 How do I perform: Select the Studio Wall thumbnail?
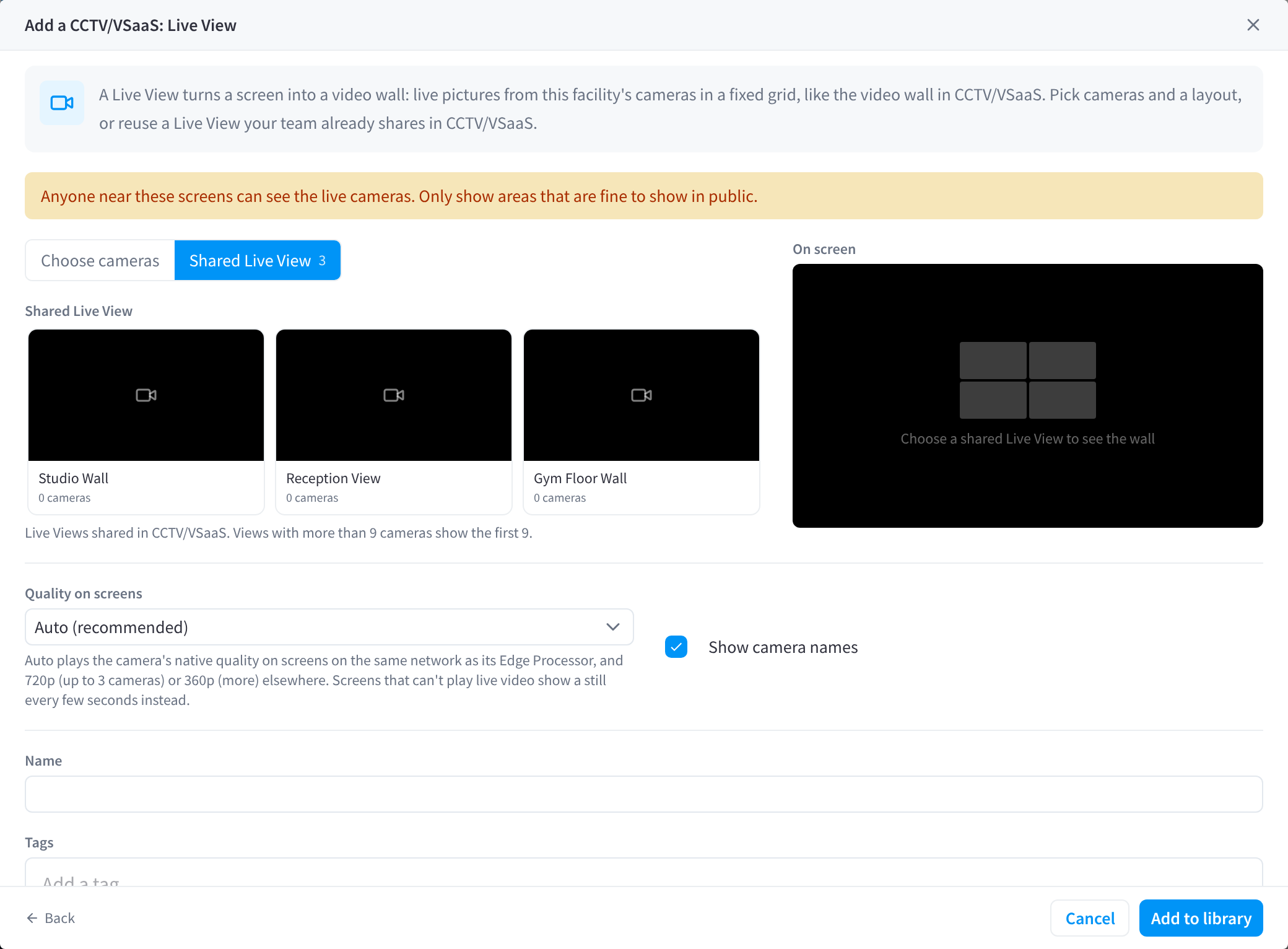click(x=146, y=395)
